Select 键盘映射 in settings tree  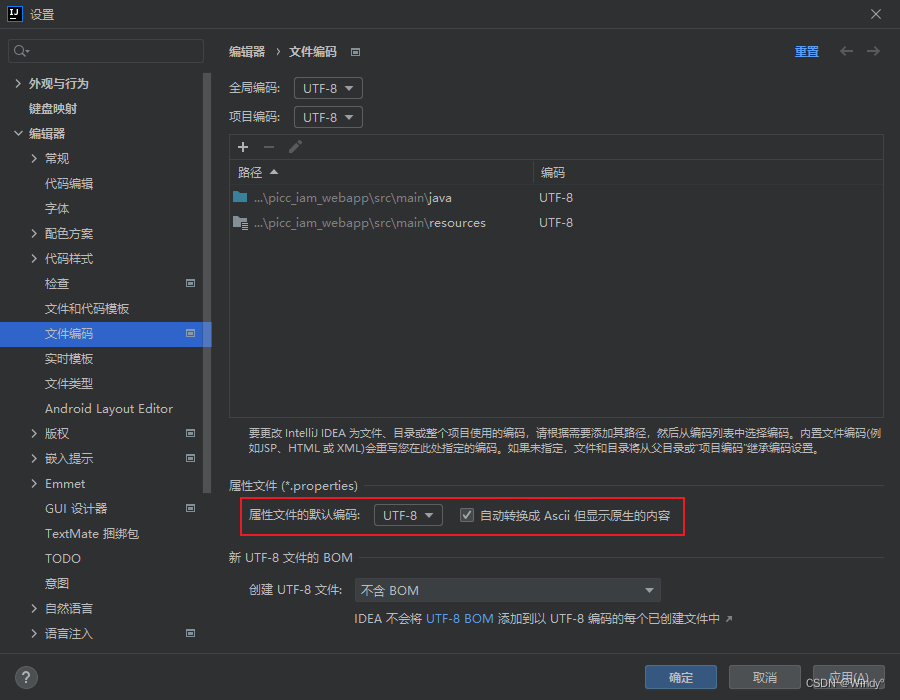pos(53,108)
